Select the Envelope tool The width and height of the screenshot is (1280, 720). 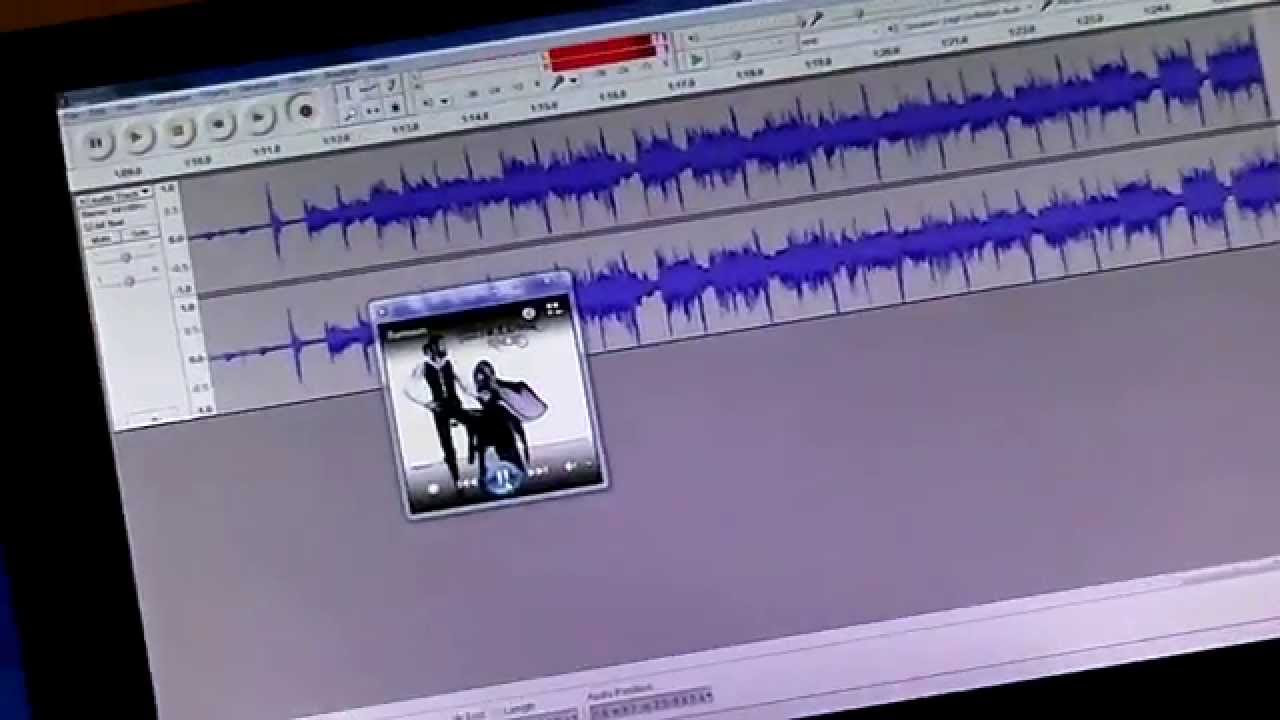[369, 88]
